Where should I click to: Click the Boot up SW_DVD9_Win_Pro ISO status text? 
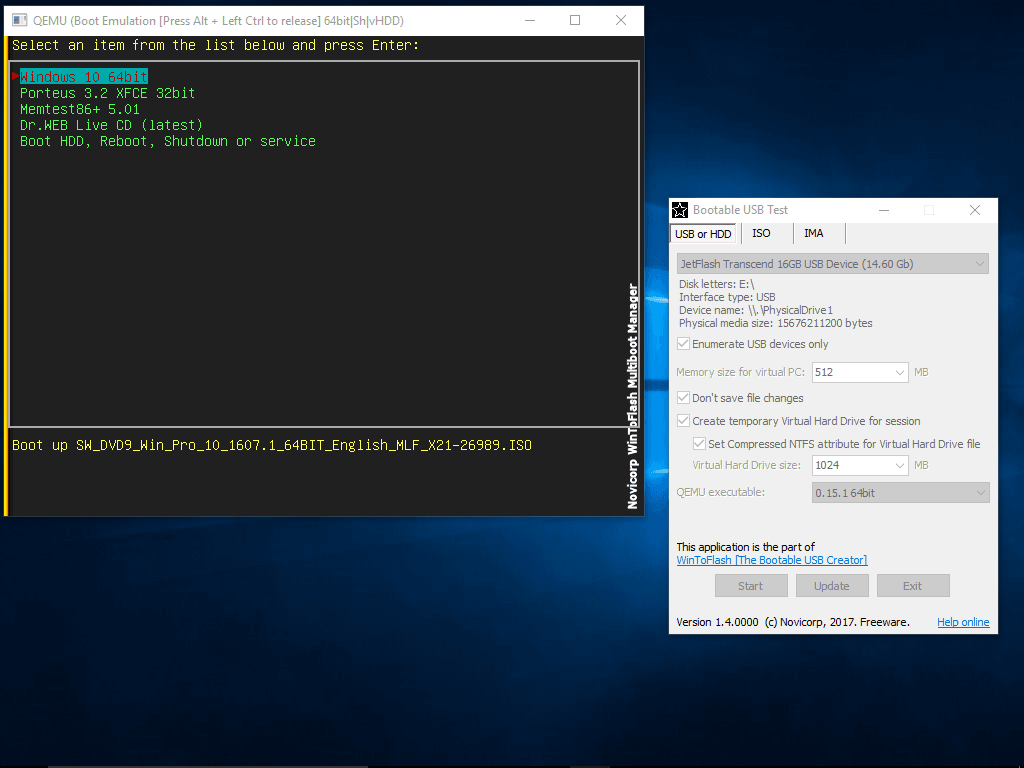click(272, 445)
